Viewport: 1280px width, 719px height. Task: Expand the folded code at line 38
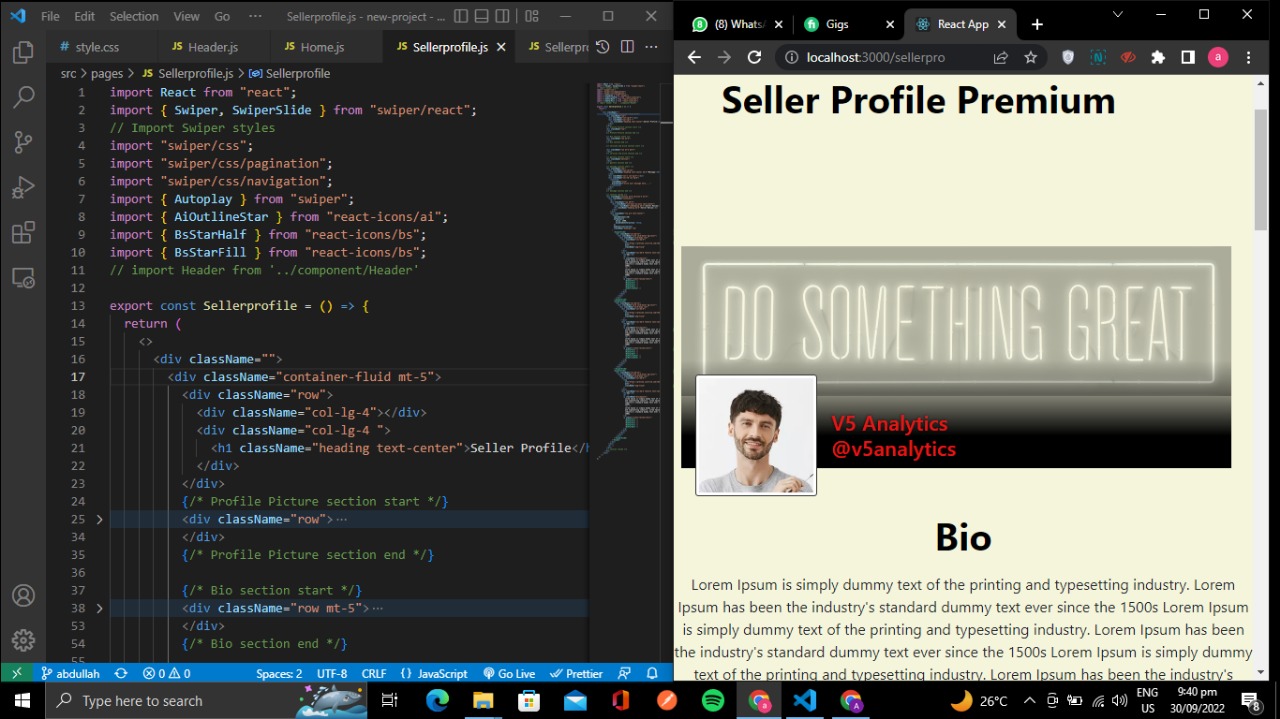(x=99, y=608)
